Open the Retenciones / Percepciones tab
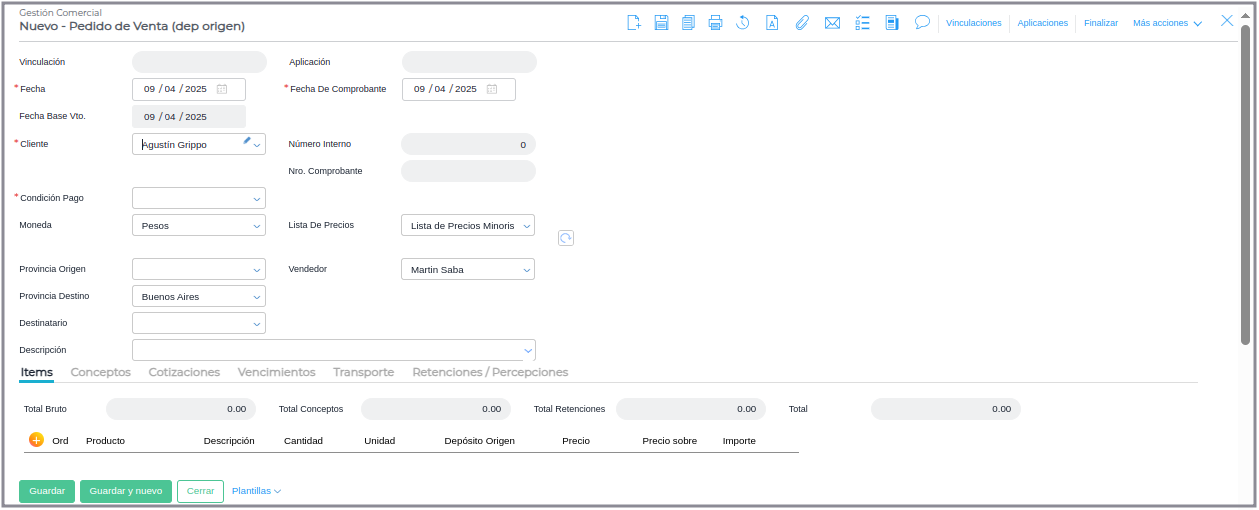The height and width of the screenshot is (510, 1259). click(x=490, y=372)
